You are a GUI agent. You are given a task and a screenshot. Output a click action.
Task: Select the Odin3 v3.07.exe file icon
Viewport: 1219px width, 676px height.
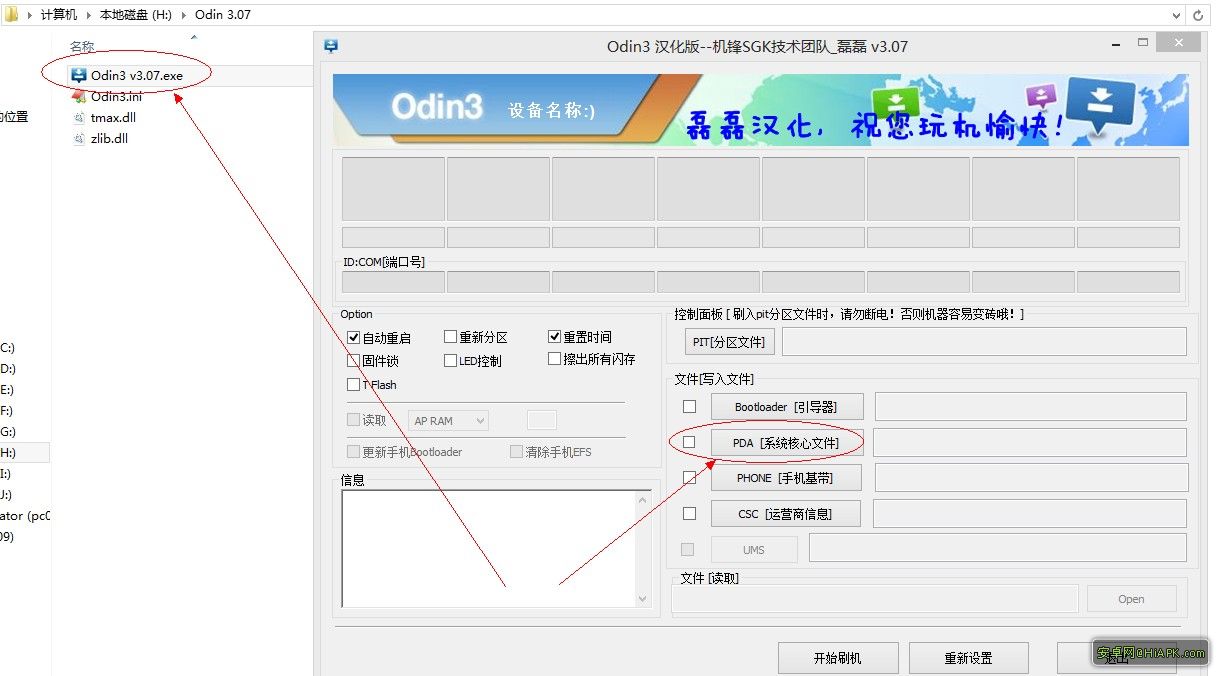(x=78, y=75)
